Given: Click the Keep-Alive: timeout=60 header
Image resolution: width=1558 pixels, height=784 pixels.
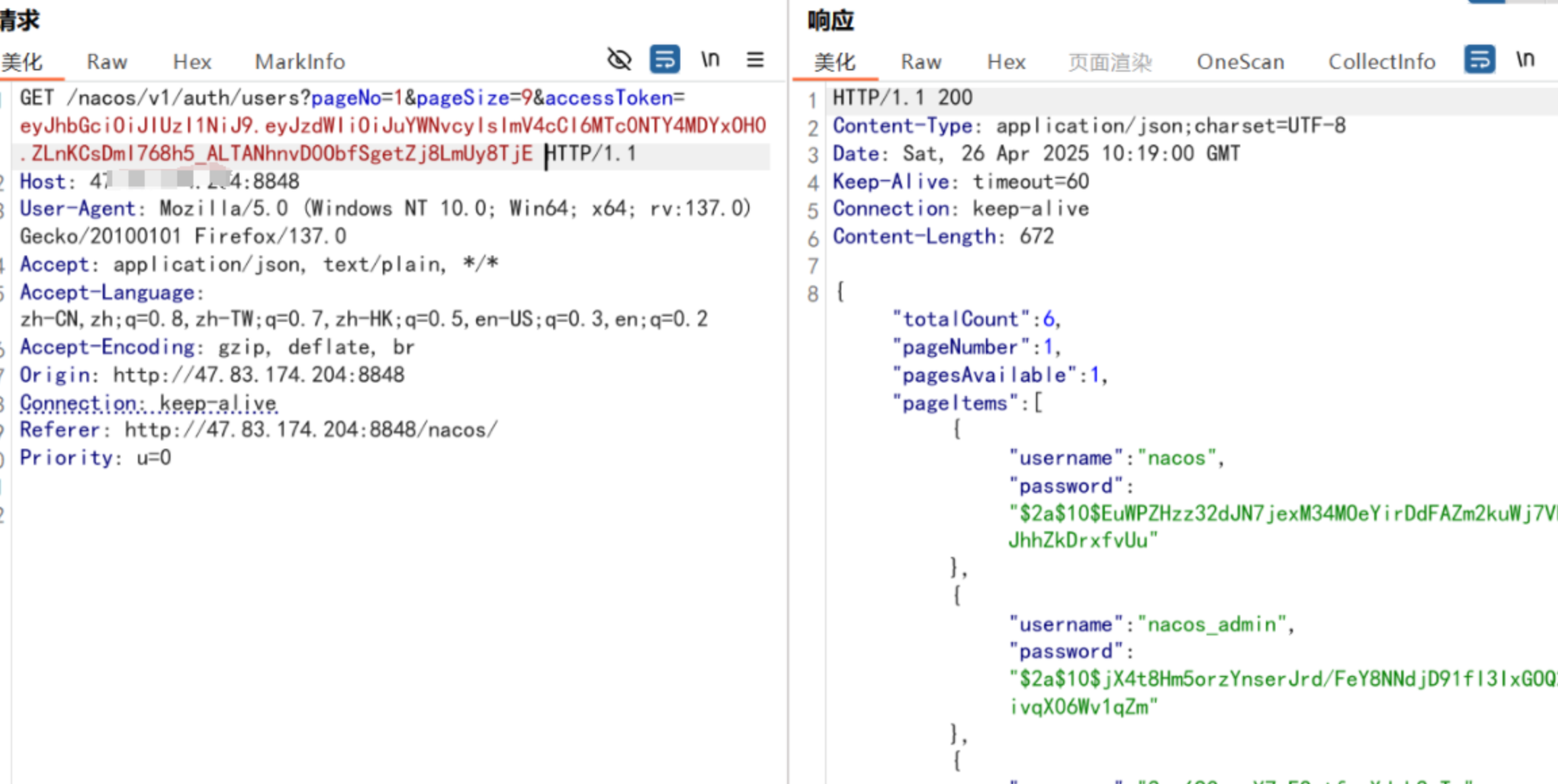Looking at the screenshot, I should click(x=960, y=181).
